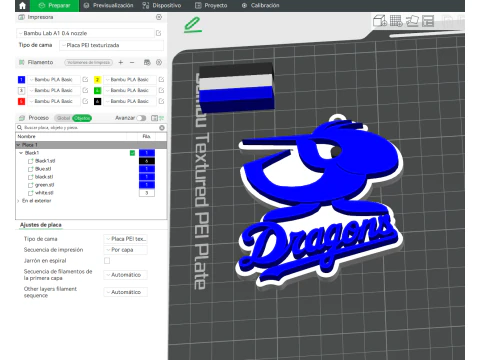Open filament settings gear icon
Screen dimensions: 480x360
[x=159, y=62]
